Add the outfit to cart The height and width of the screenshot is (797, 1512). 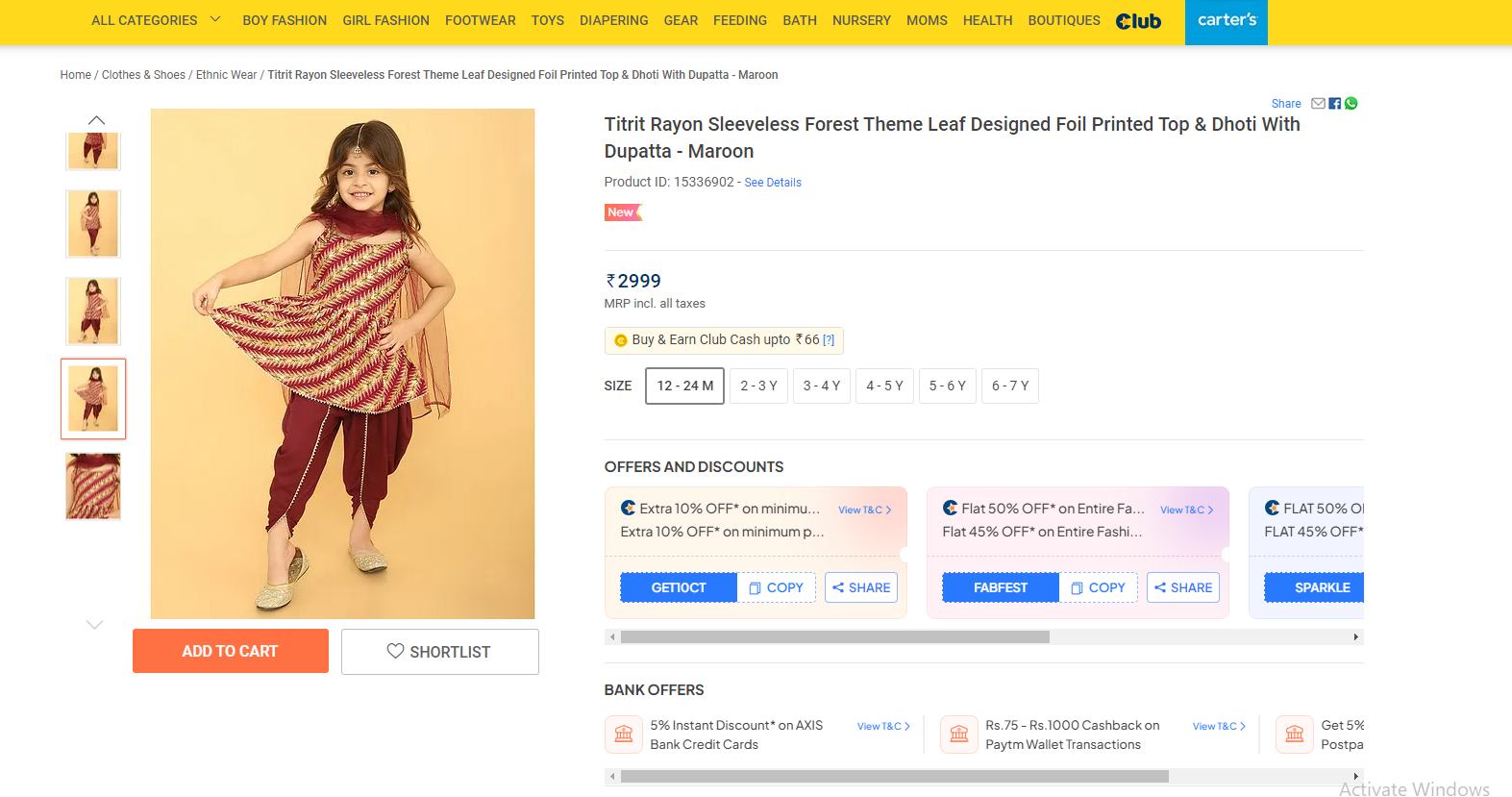(230, 651)
